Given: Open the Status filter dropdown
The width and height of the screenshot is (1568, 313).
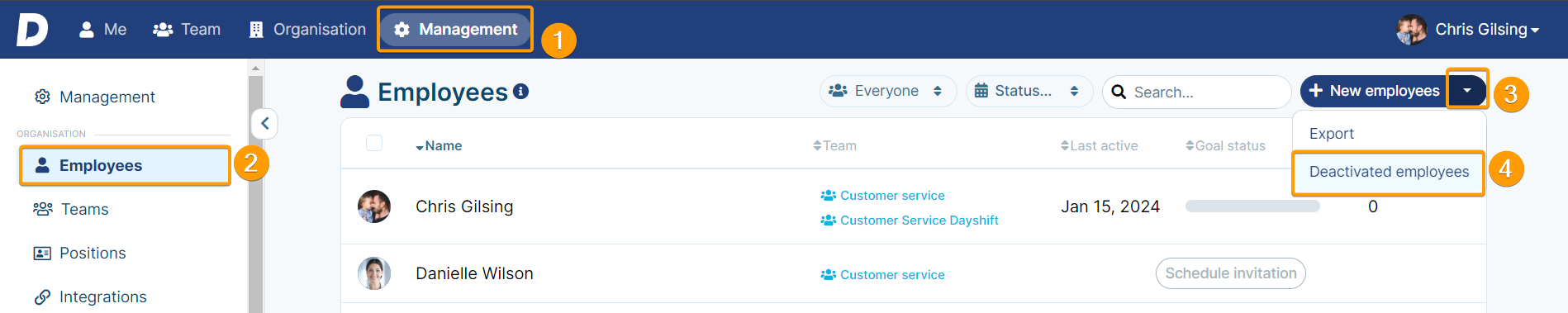Looking at the screenshot, I should click(1029, 91).
